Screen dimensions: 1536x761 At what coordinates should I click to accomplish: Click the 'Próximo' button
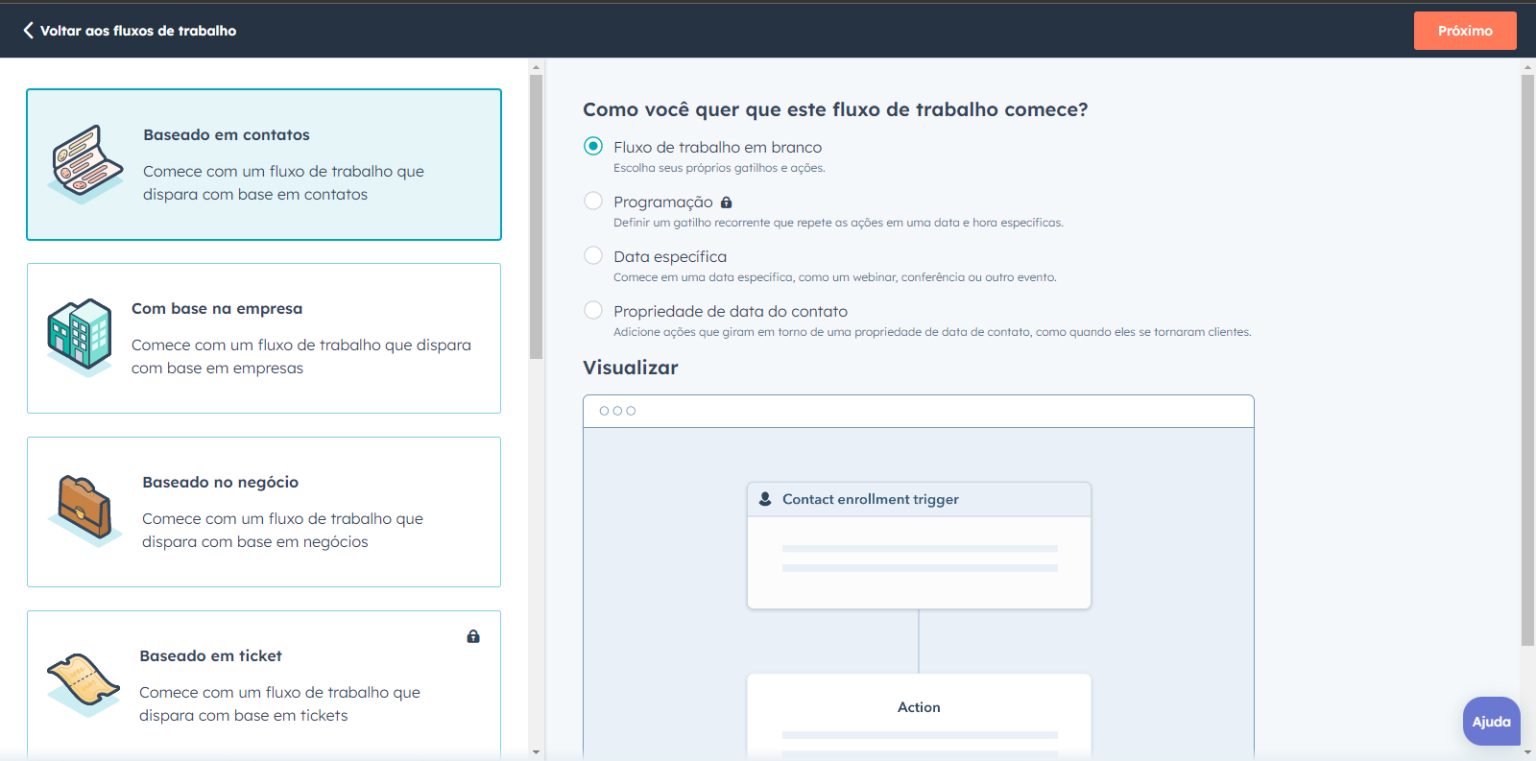pyautogui.click(x=1464, y=30)
